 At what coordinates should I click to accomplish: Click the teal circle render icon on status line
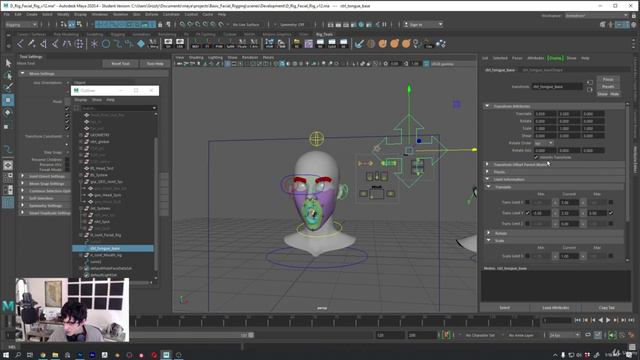pyautogui.click(x=361, y=24)
